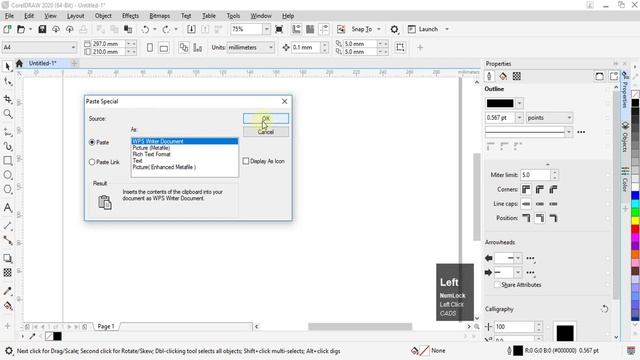Click the Miter limit input field
The image size is (640, 360).
(x=535, y=175)
